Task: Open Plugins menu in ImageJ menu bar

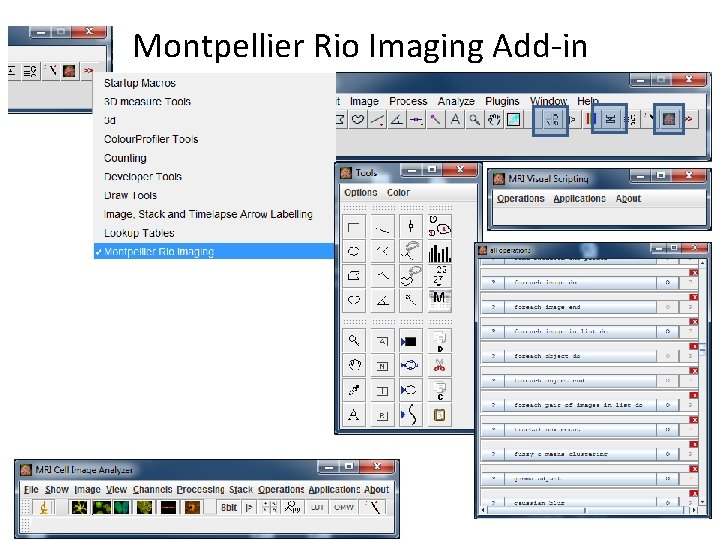Action: [x=502, y=101]
